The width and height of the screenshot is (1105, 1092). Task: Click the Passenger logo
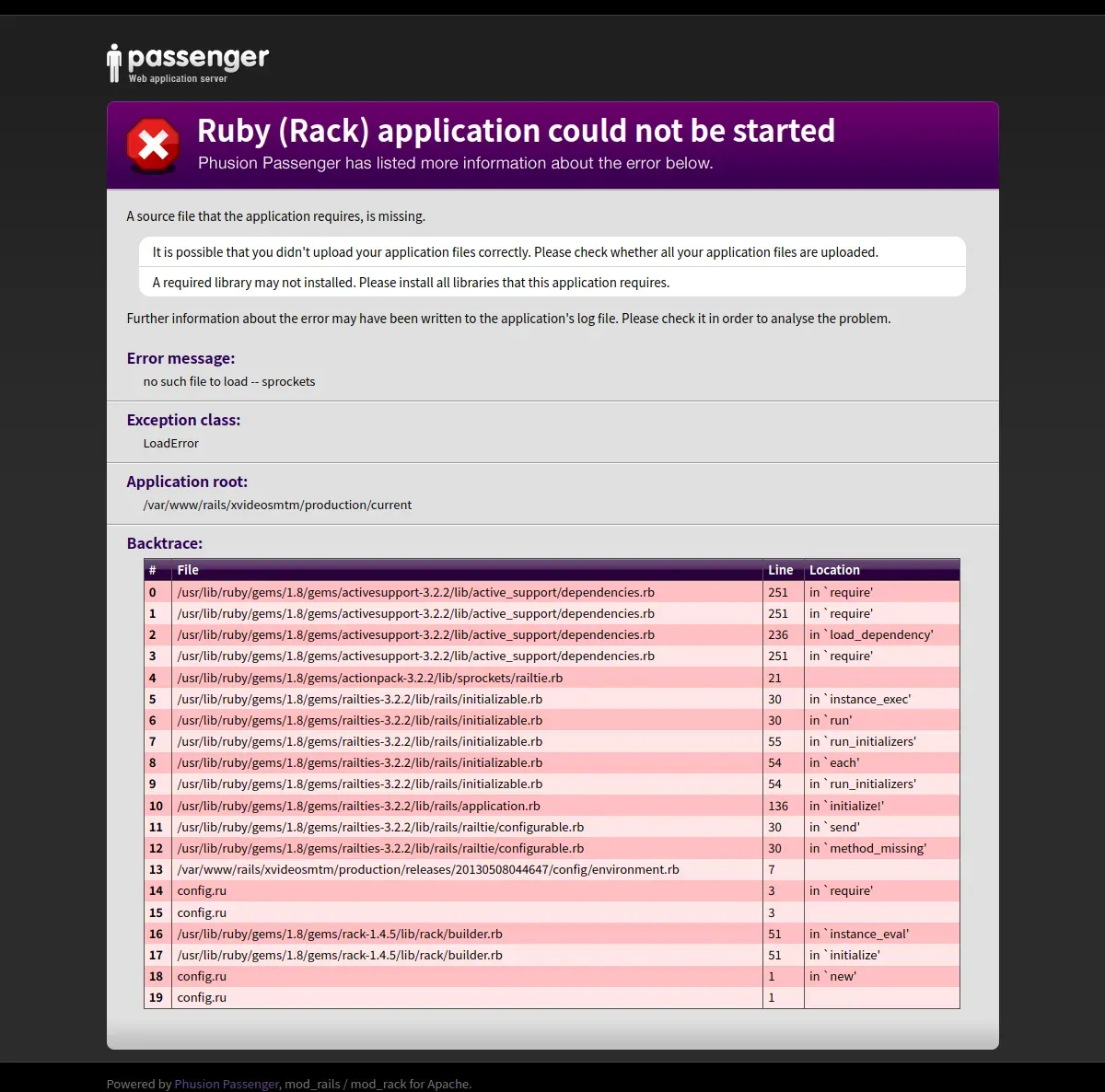pyautogui.click(x=188, y=64)
